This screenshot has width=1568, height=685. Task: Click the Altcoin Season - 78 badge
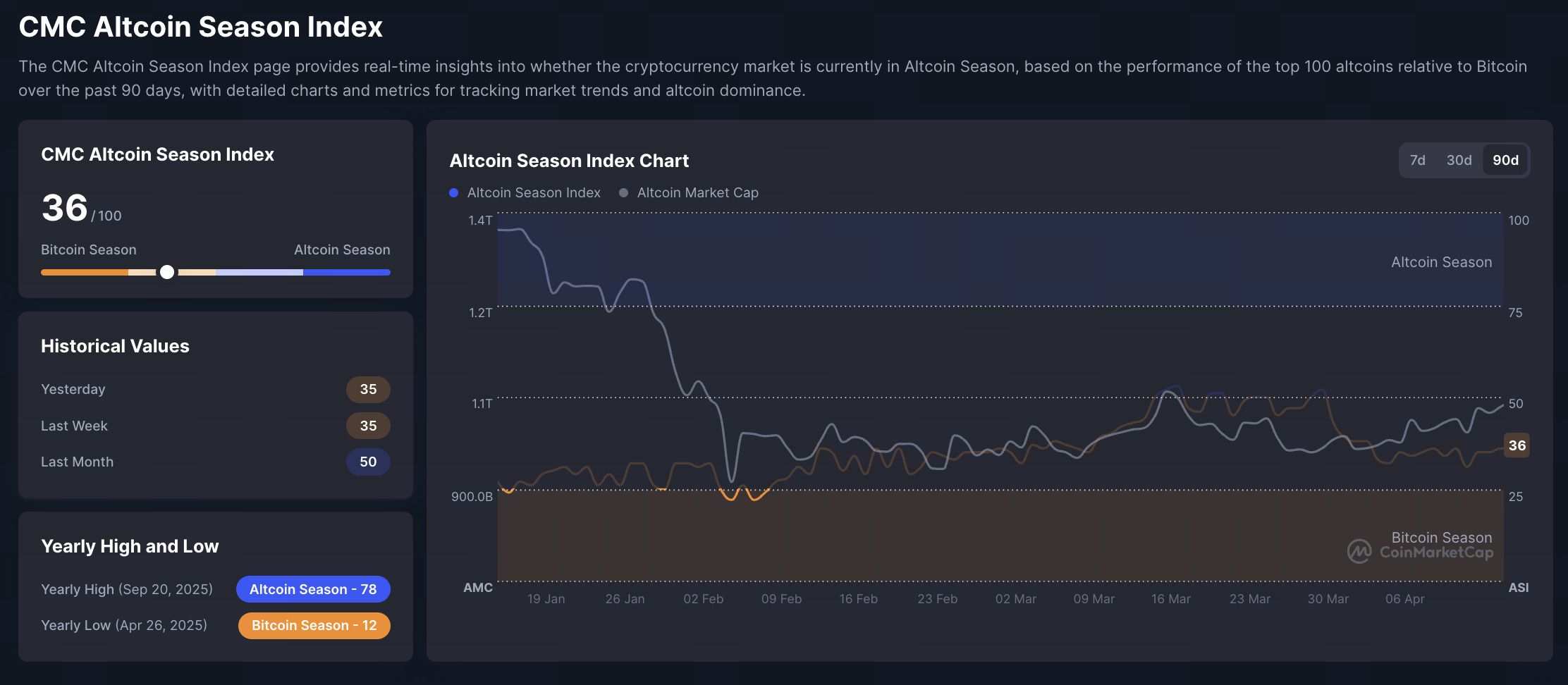click(x=313, y=589)
